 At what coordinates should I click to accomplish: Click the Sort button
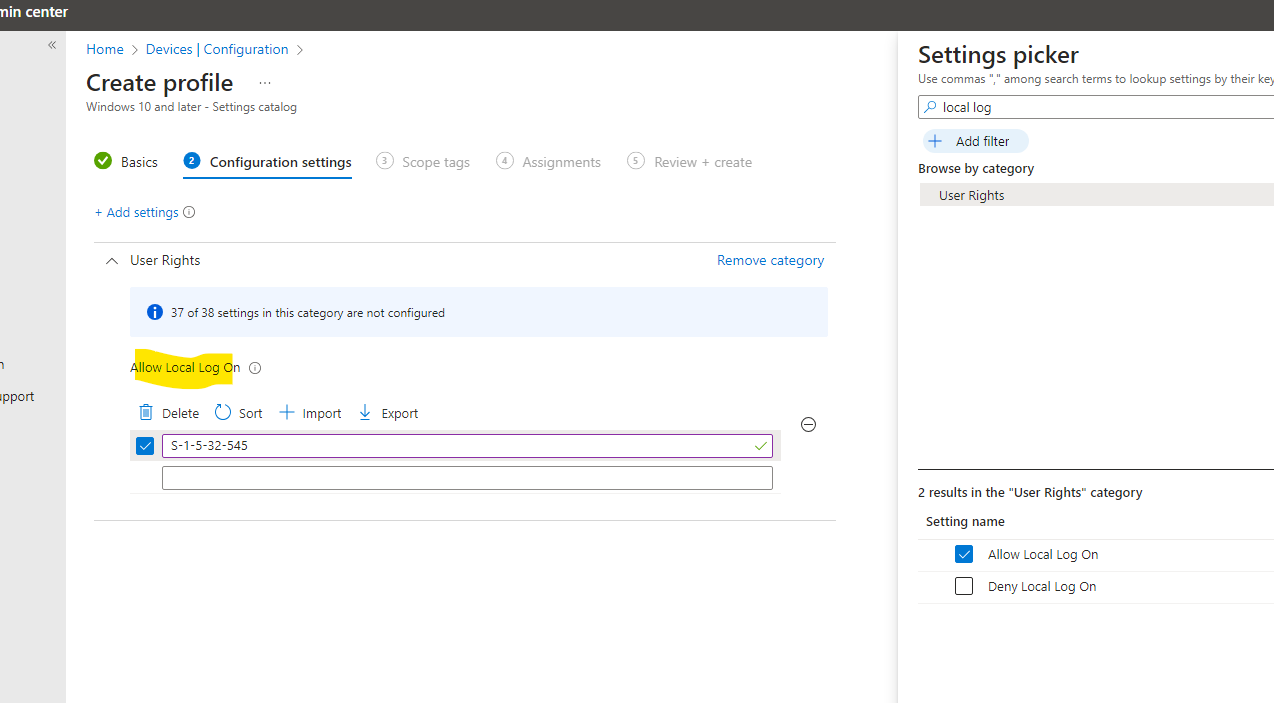(239, 413)
